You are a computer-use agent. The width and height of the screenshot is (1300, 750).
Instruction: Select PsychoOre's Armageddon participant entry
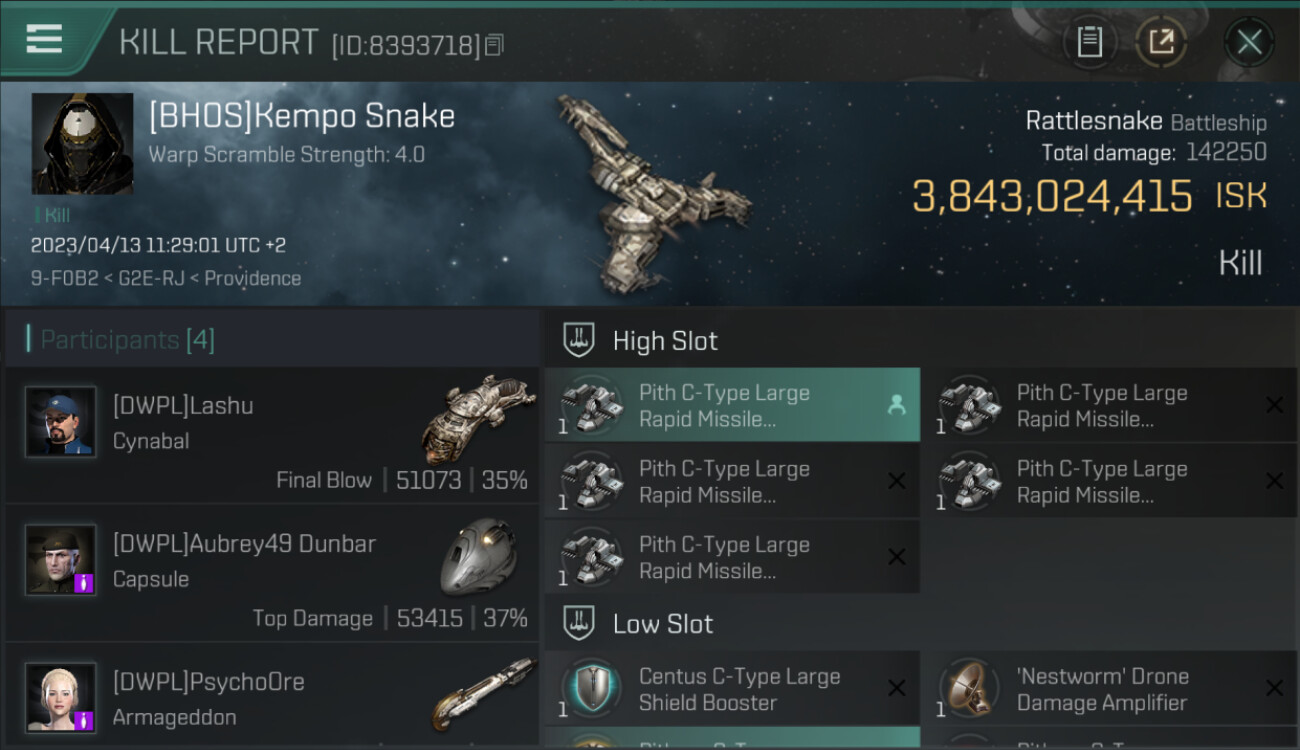pyautogui.click(x=272, y=700)
